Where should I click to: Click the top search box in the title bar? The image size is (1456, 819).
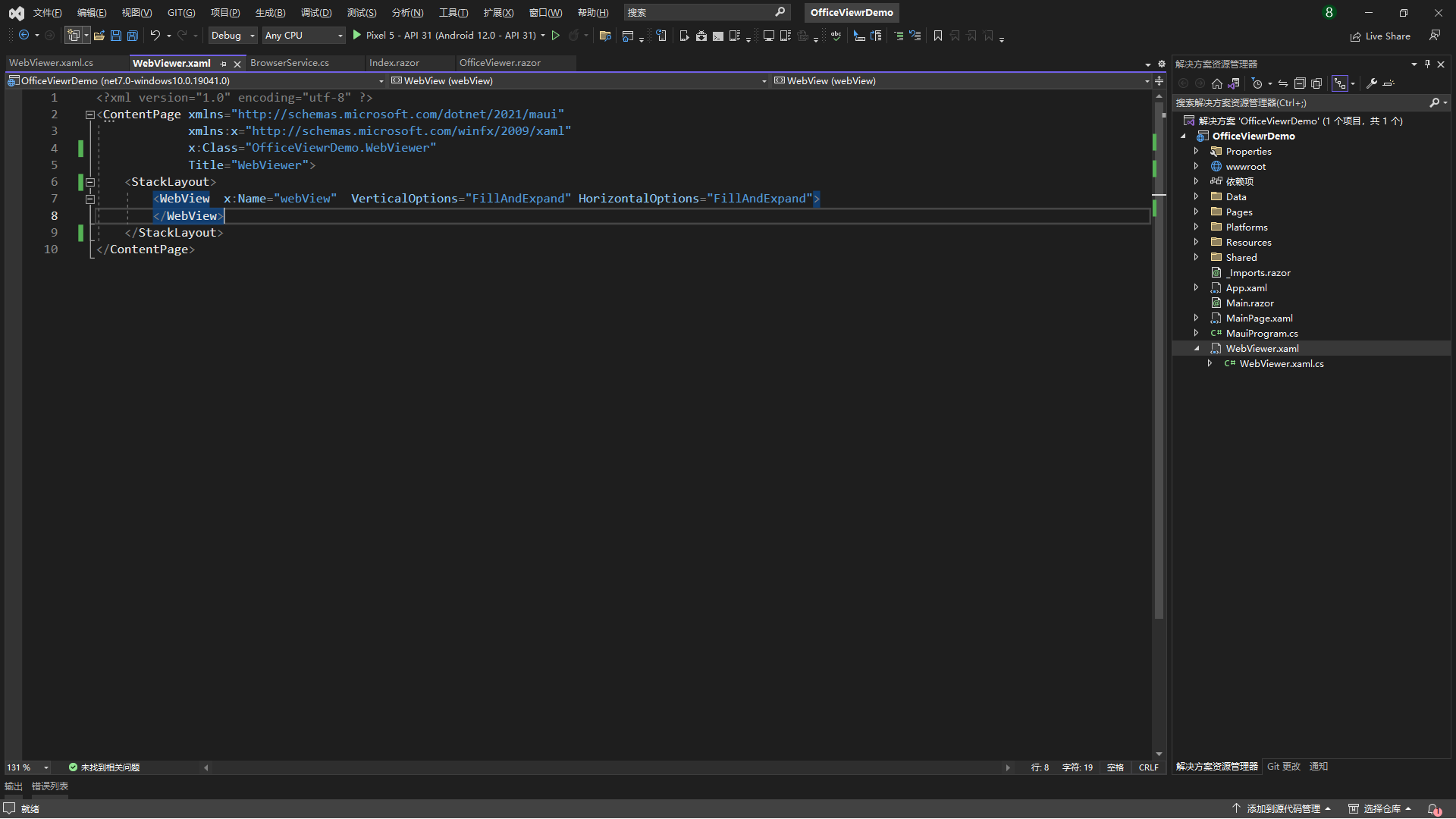coord(707,12)
